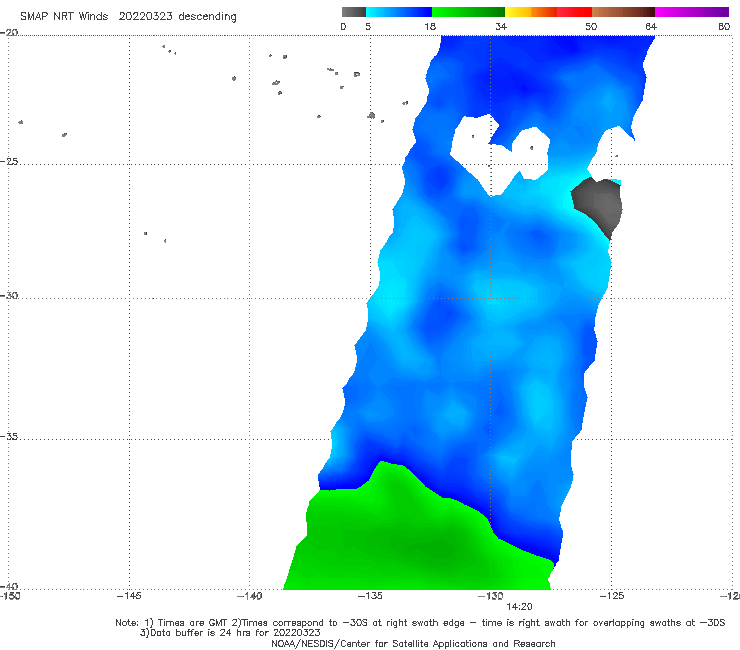Screen dimensions: 740x650
Task: Click the longitude label '-130'
Action: (x=490, y=596)
